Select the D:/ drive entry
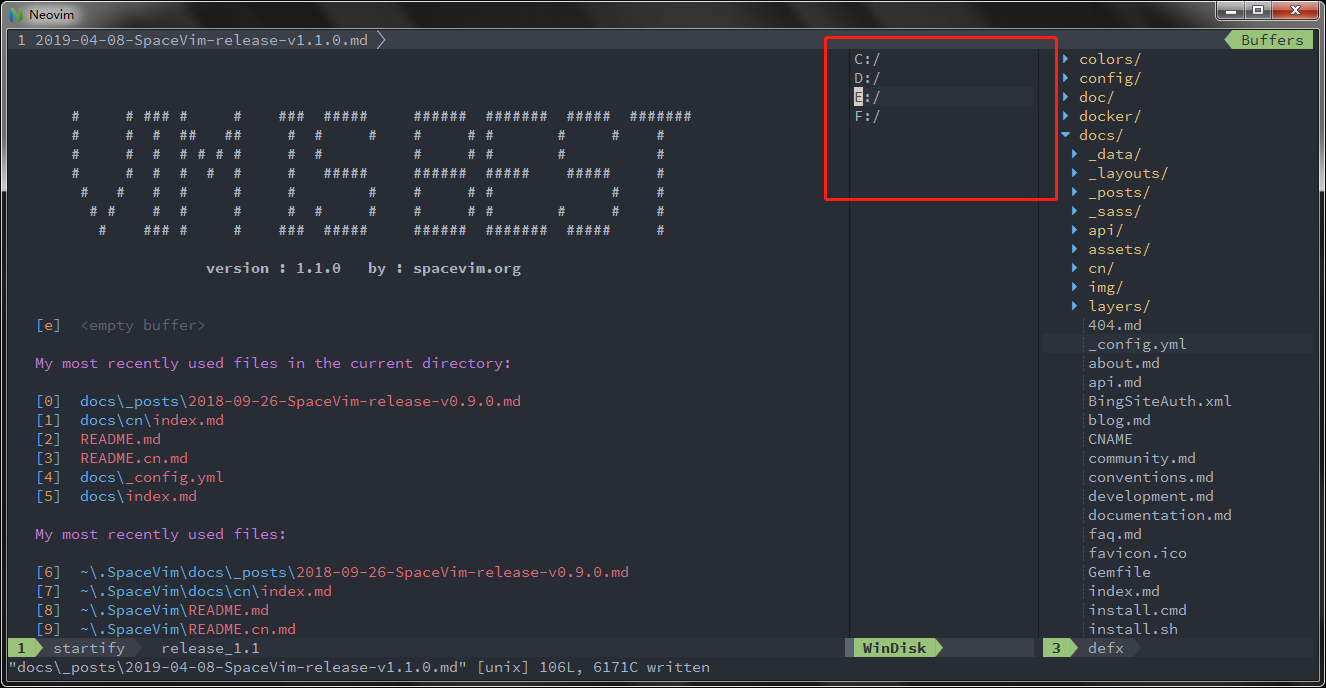 867,78
